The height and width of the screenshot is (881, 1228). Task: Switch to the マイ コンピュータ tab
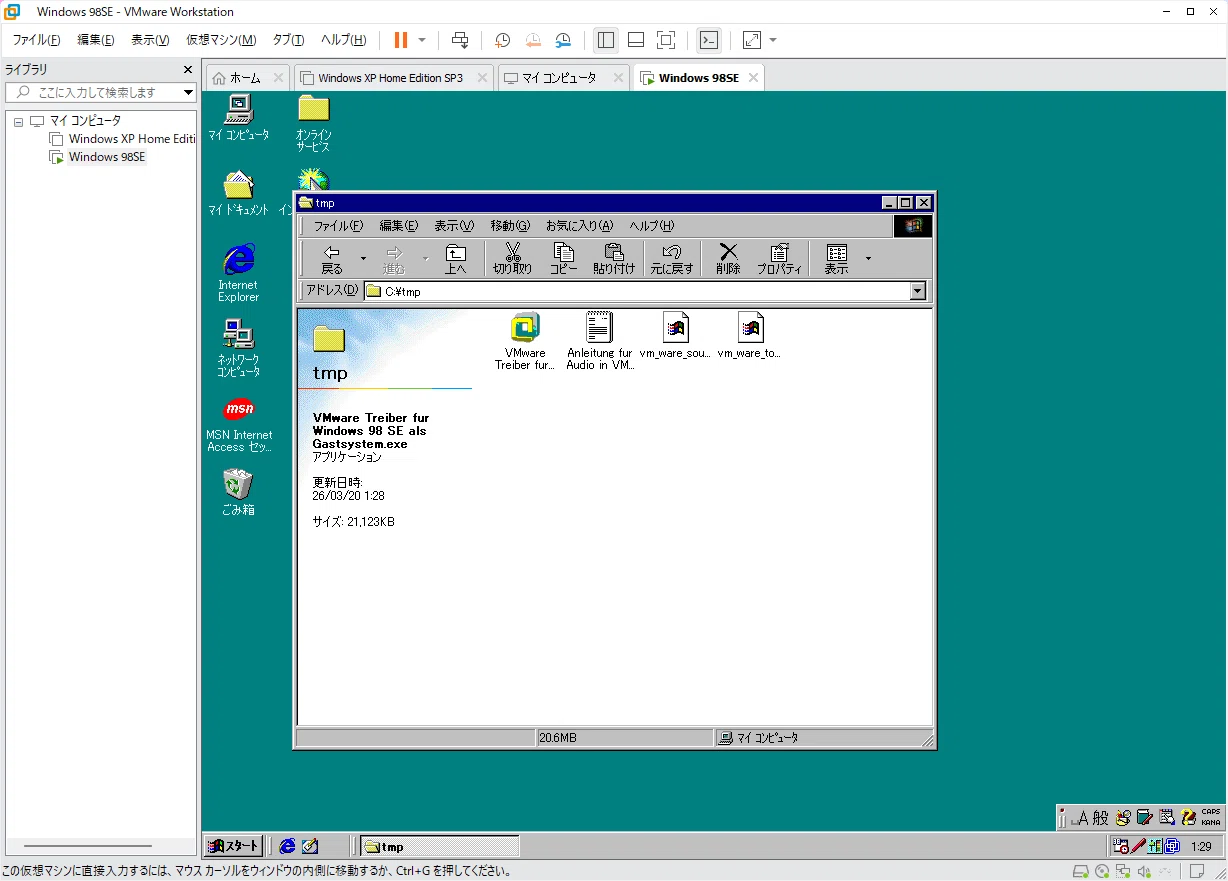(564, 78)
